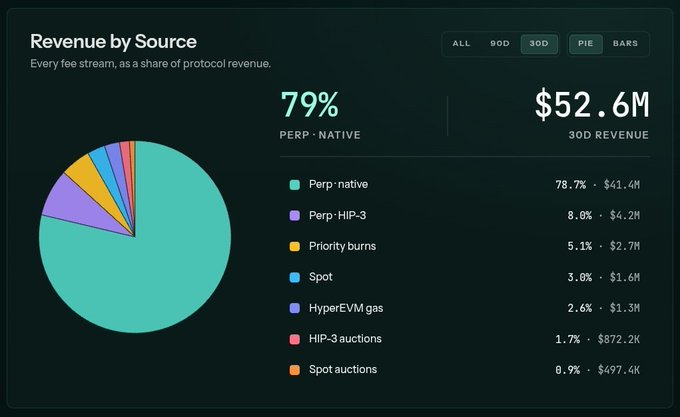Click the 'Every fee stream' subtitle text

click(150, 64)
